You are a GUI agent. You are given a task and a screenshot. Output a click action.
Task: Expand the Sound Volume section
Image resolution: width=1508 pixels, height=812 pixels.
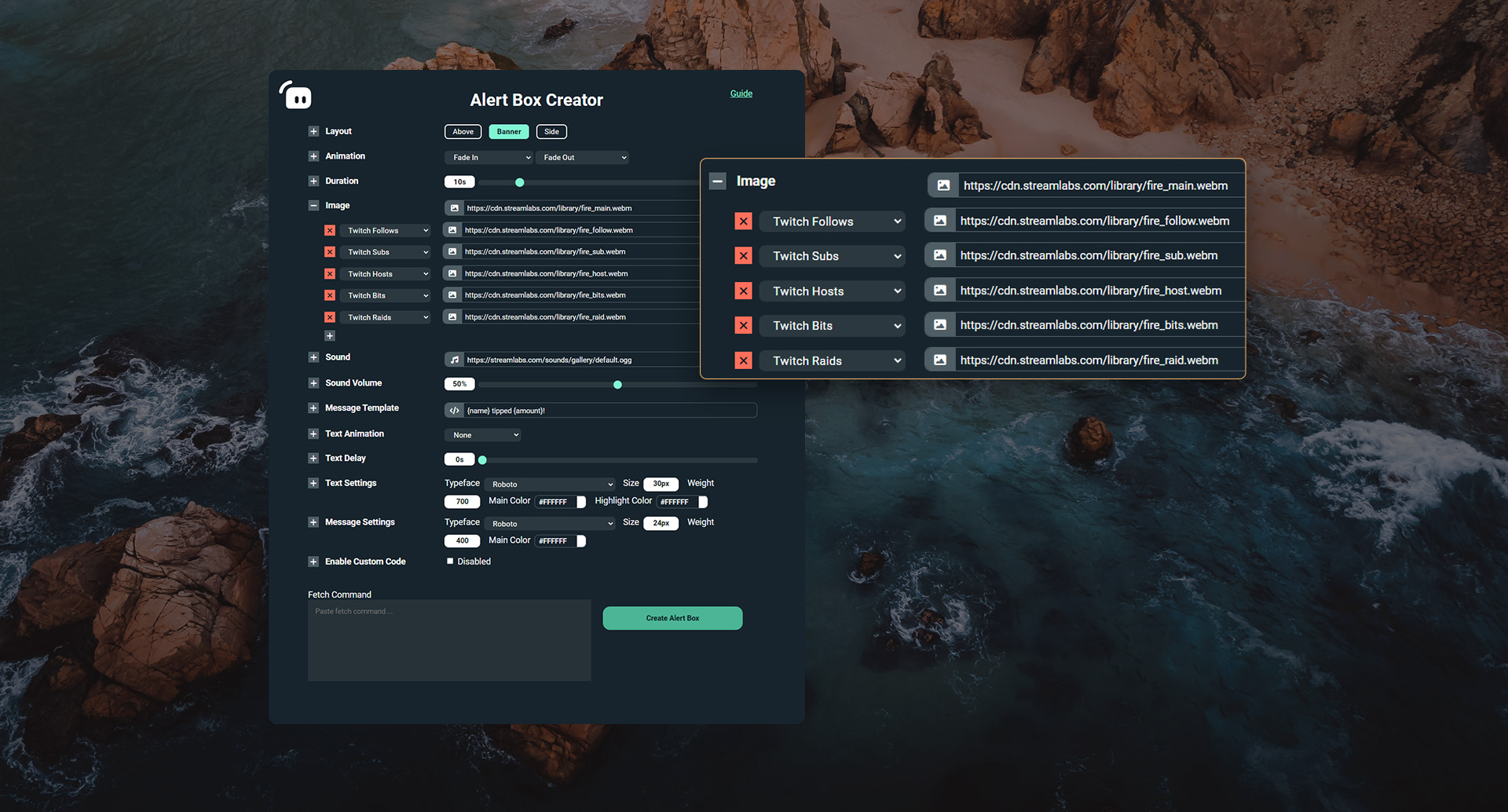click(313, 383)
